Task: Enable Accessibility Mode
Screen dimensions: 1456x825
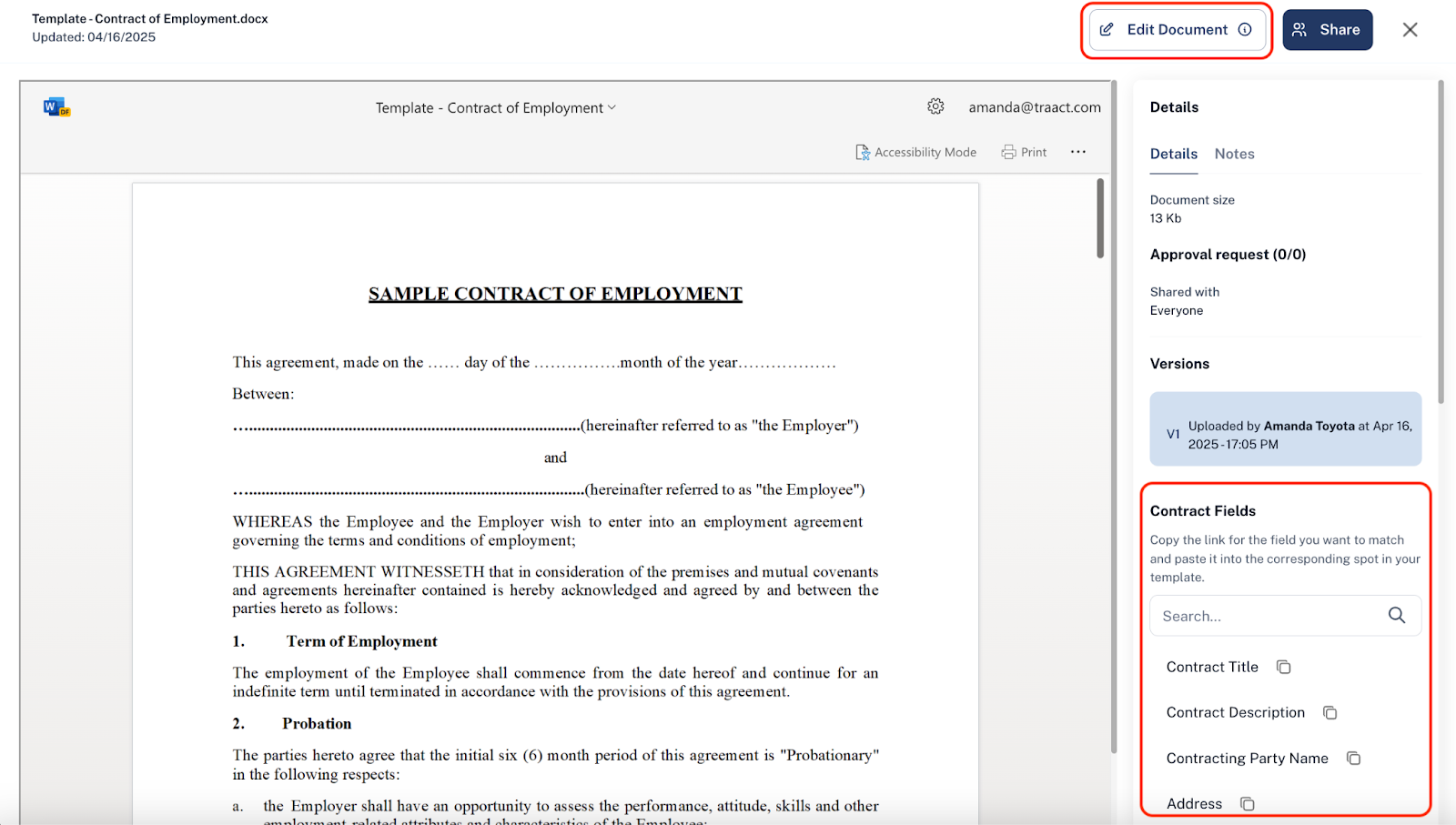Action: tap(916, 152)
